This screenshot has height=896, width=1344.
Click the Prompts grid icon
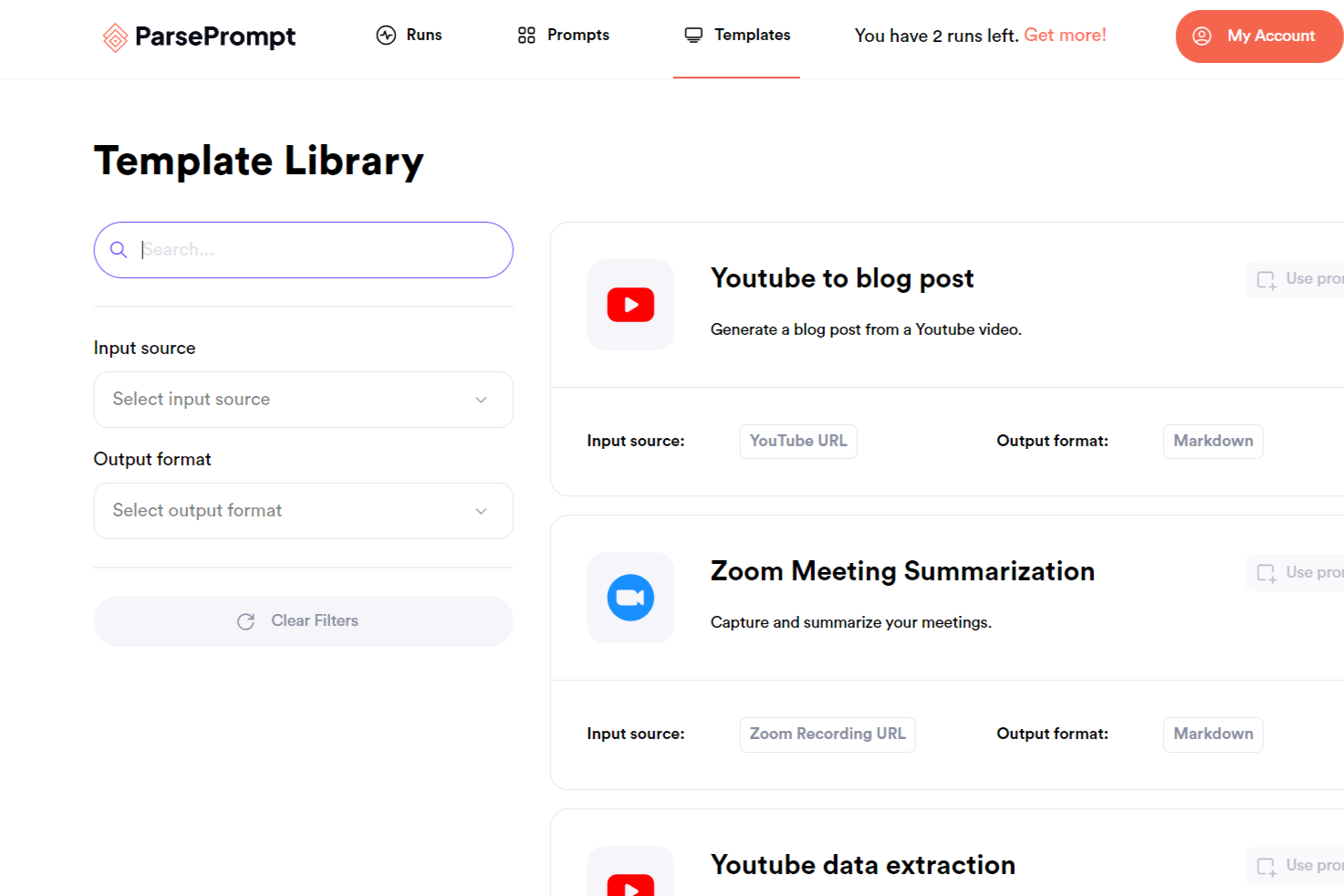525,34
